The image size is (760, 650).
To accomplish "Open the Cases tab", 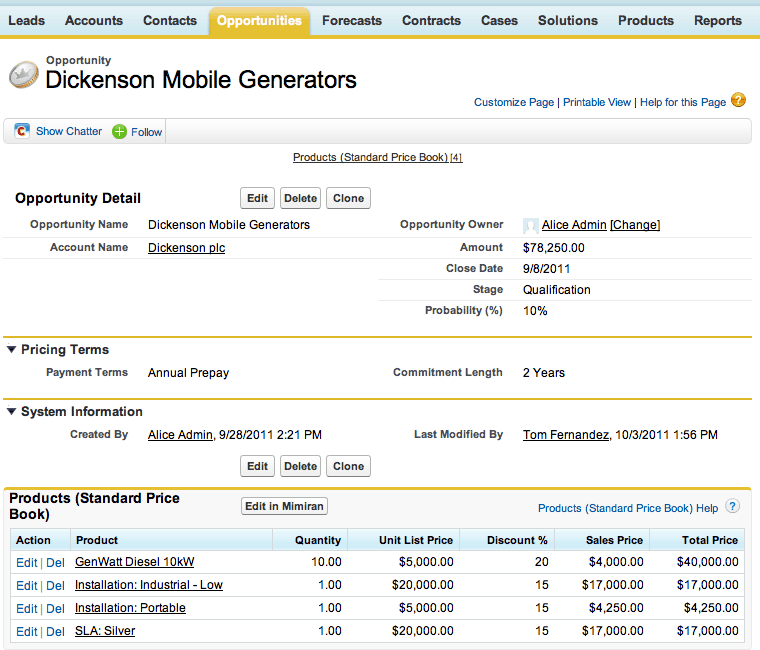I will [x=499, y=20].
